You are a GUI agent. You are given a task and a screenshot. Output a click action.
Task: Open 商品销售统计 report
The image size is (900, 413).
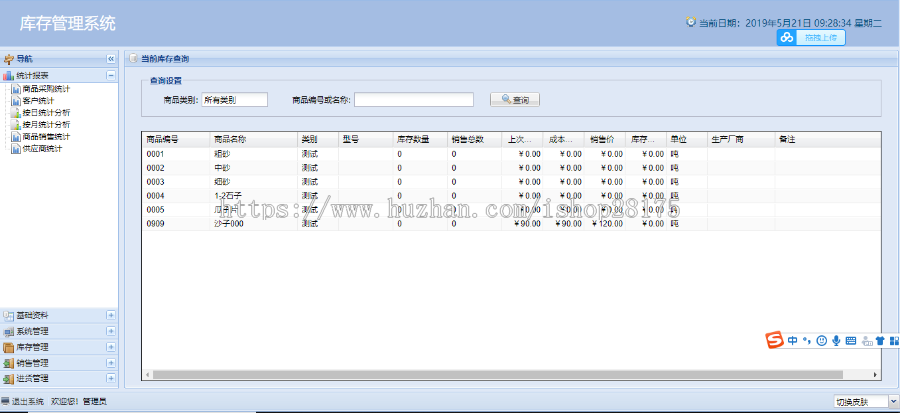[x=46, y=137]
